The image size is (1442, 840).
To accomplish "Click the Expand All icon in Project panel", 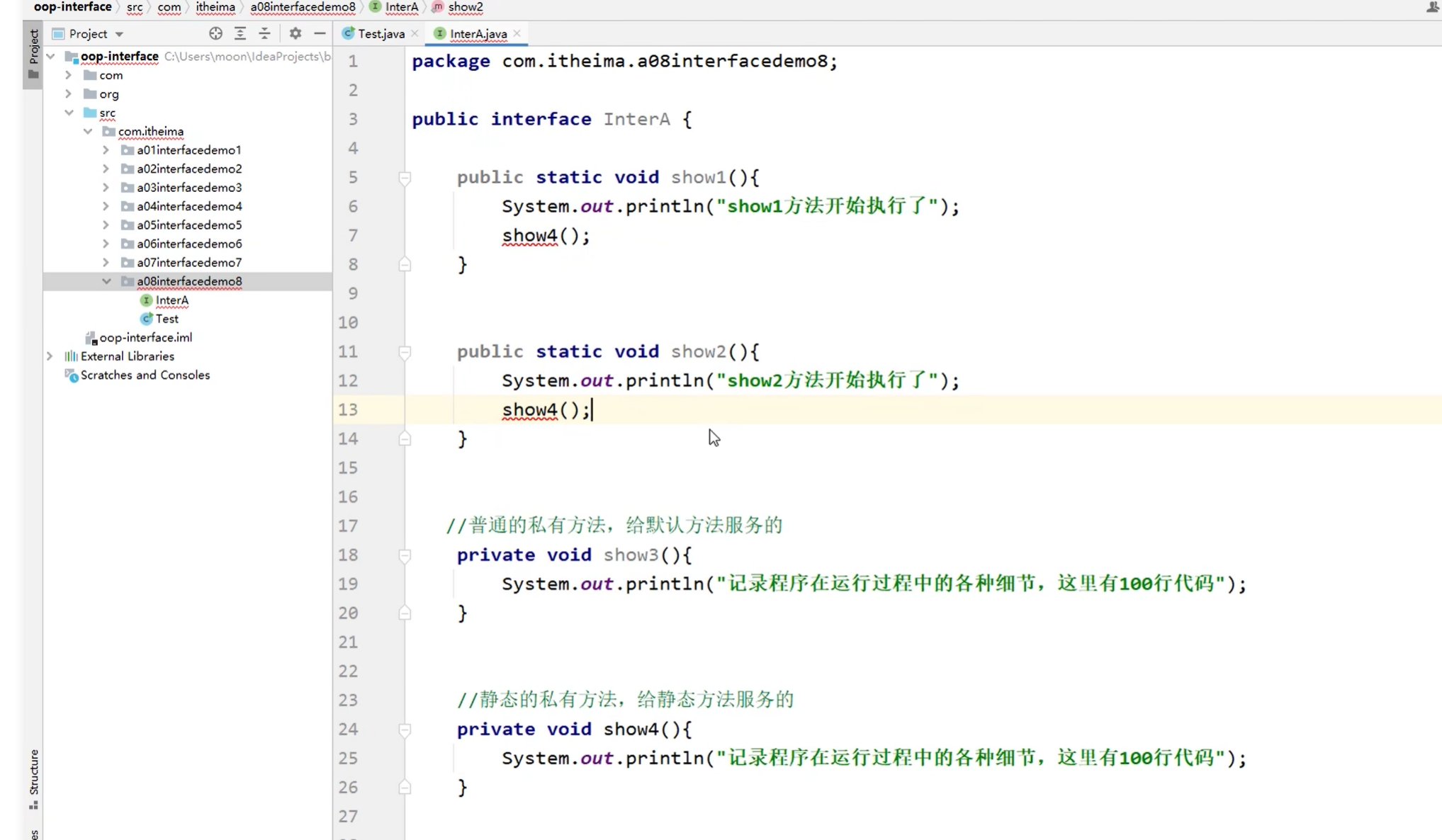I will coord(240,33).
